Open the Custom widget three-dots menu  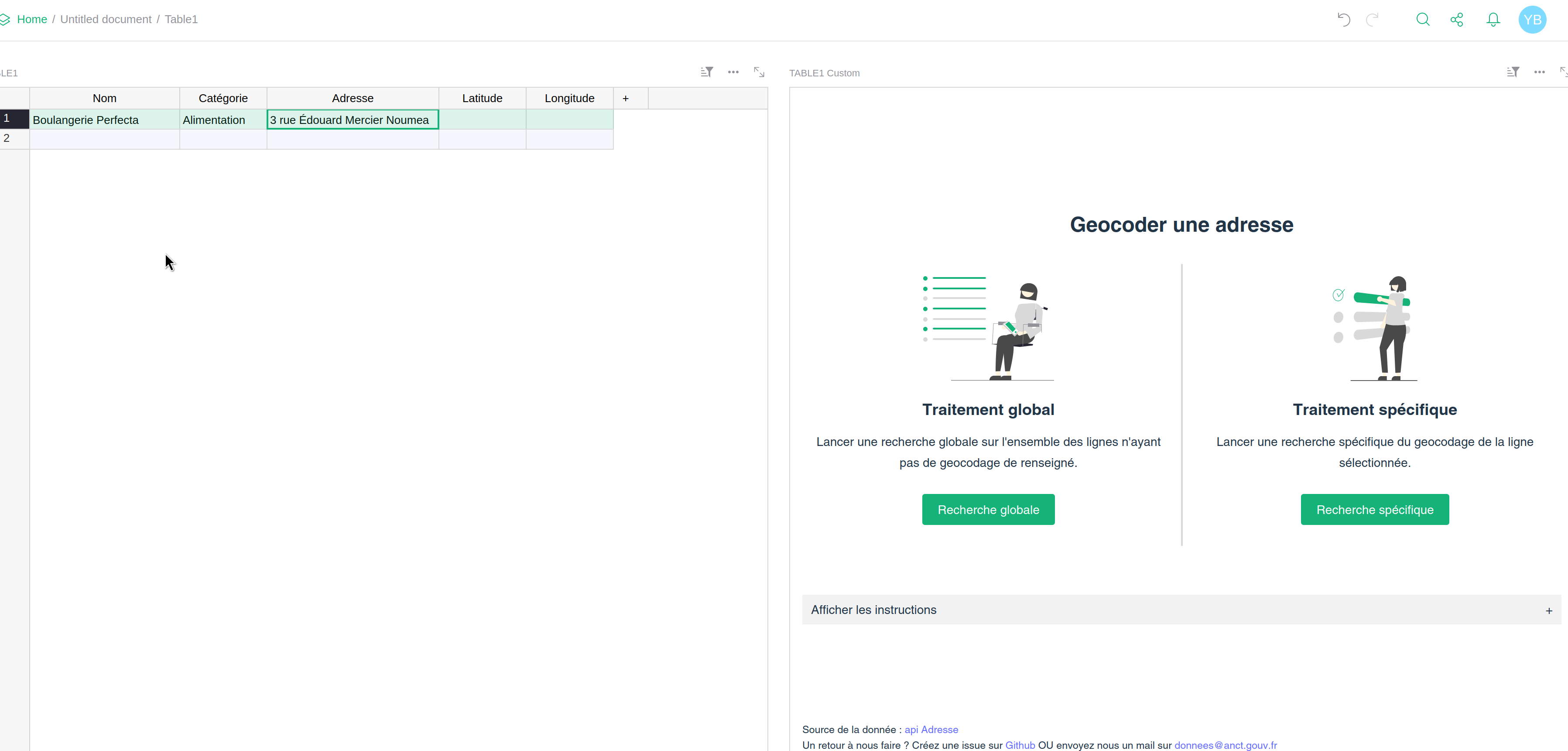pos(1539,72)
